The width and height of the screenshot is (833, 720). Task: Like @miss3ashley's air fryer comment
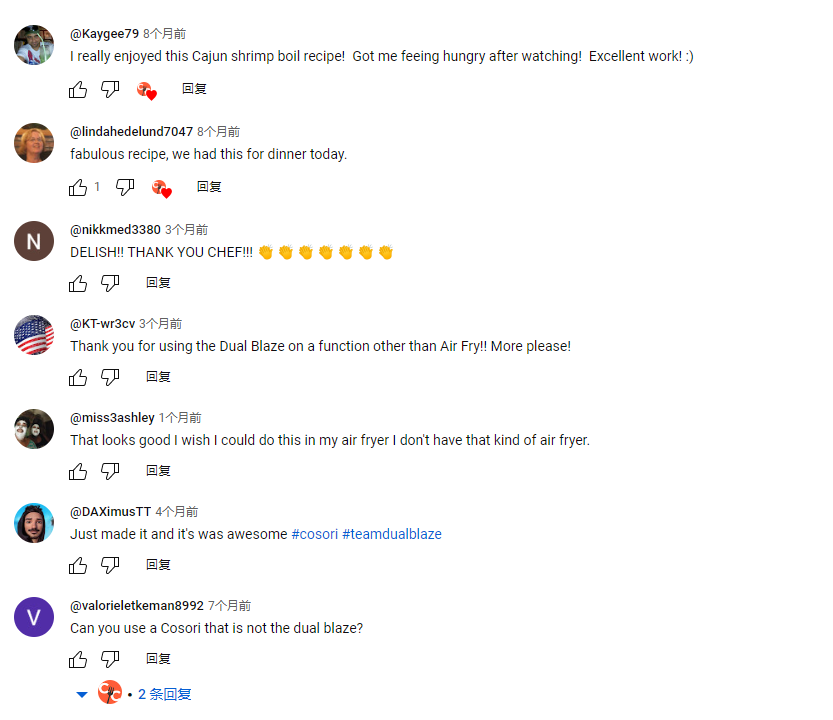tap(78, 471)
